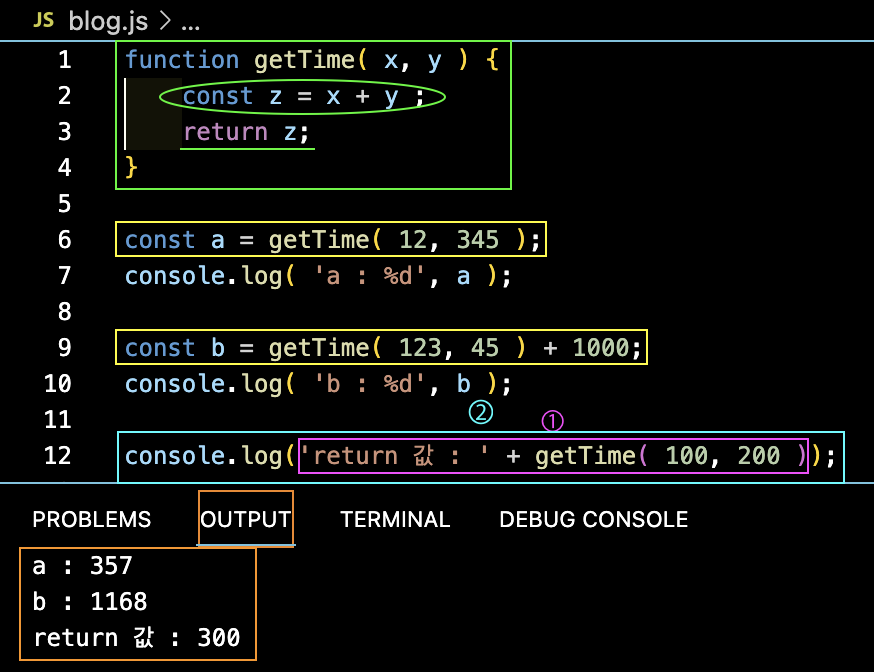The height and width of the screenshot is (672, 874).
Task: Click the 'b : %d' string literal
Action: [369, 384]
